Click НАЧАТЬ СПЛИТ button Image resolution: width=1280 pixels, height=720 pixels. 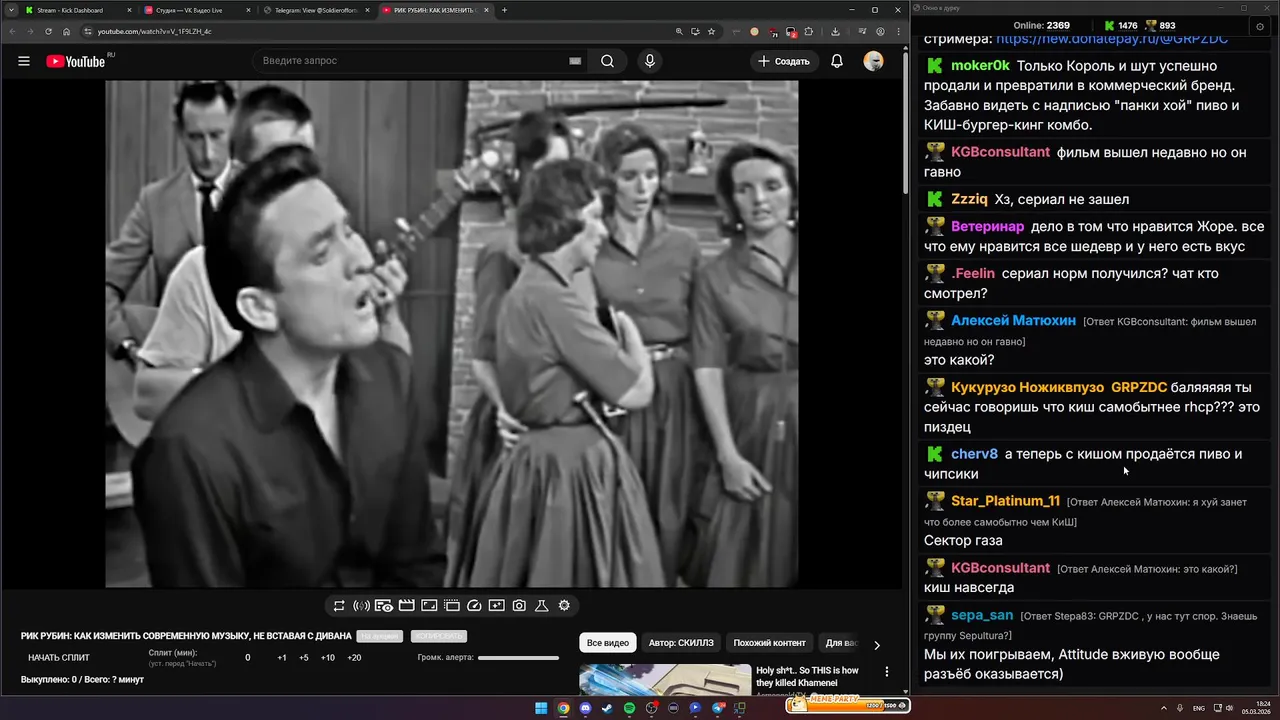pyautogui.click(x=59, y=657)
